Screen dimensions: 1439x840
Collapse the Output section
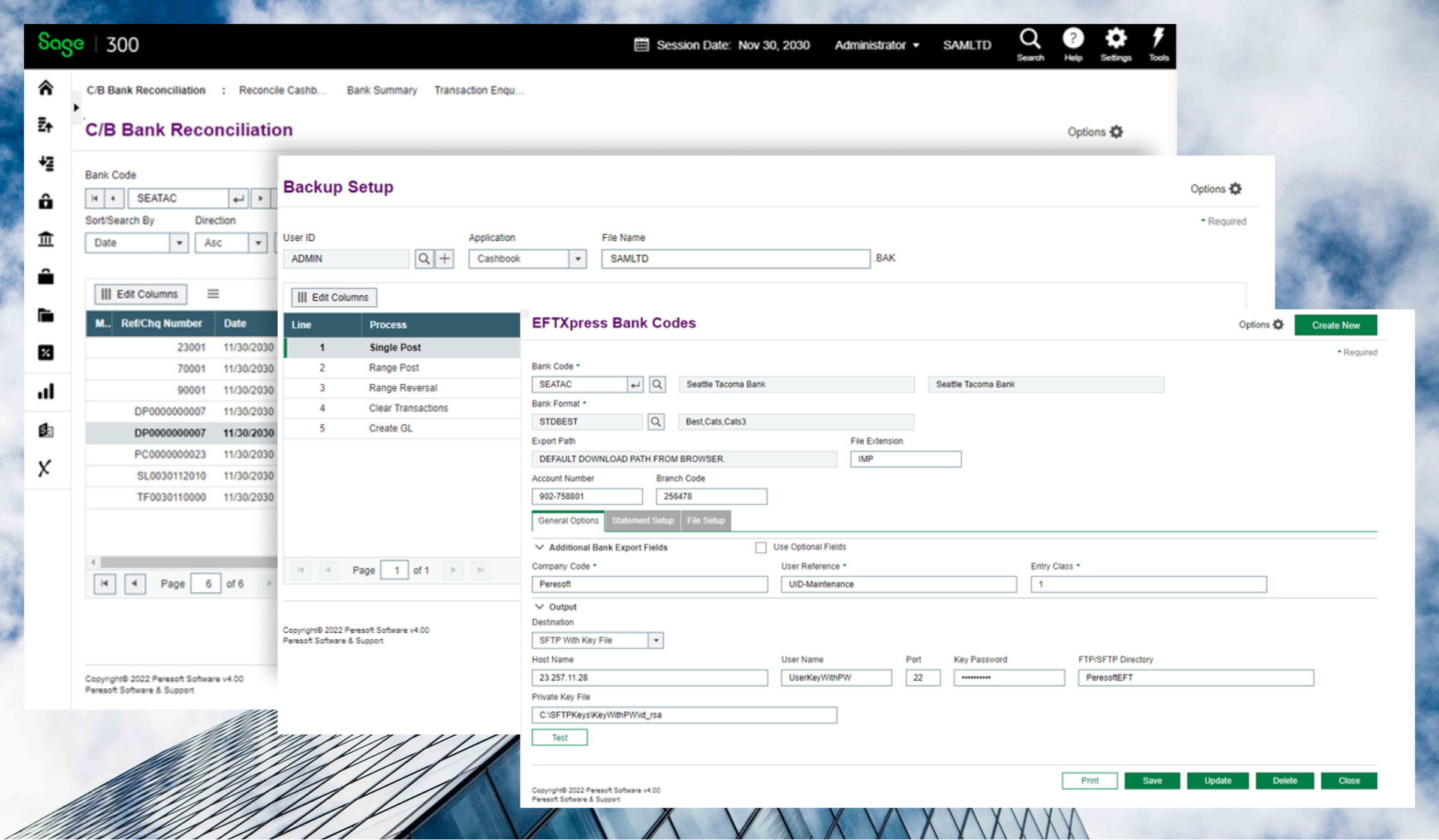[x=539, y=607]
